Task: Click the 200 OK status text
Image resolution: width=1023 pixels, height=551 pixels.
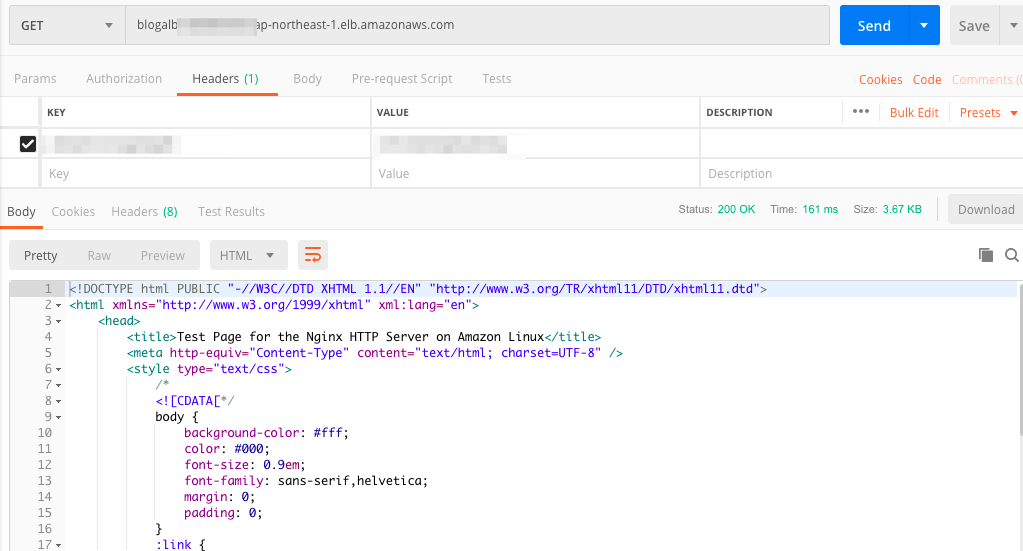Action: pos(736,209)
